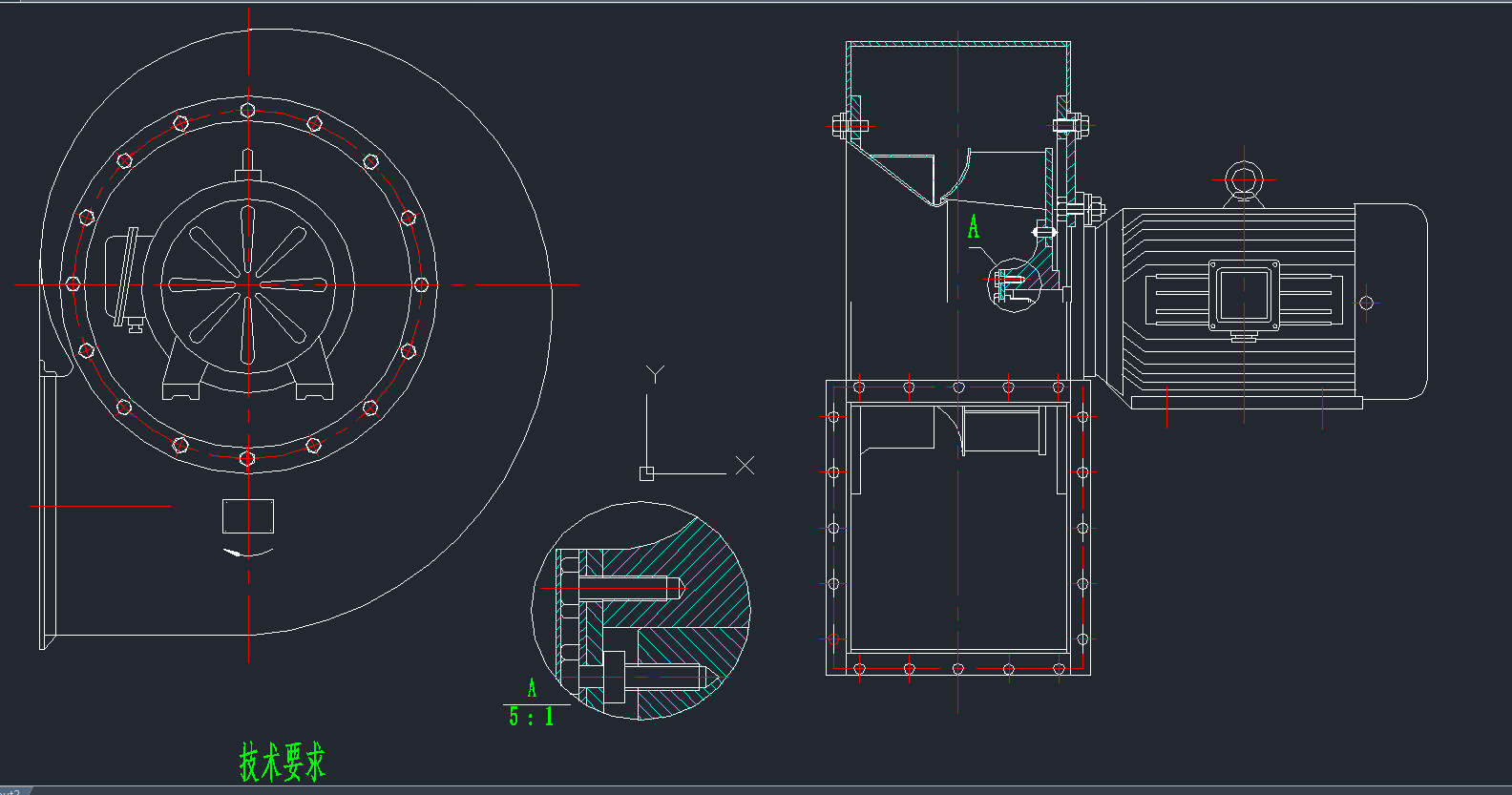Select the topmost bolt hole on the round flange
Screen dimensions: 1512x795
pos(248,110)
